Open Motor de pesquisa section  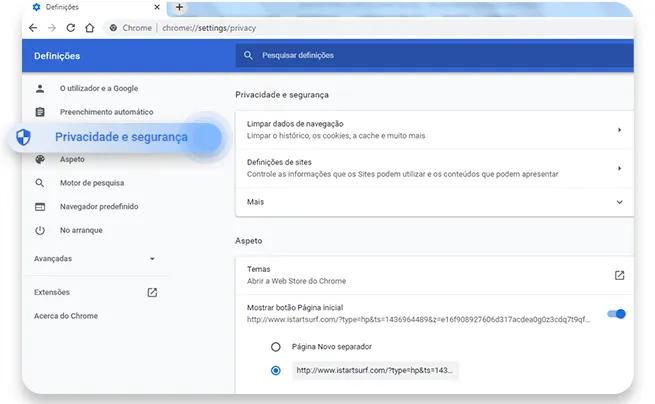pos(92,183)
